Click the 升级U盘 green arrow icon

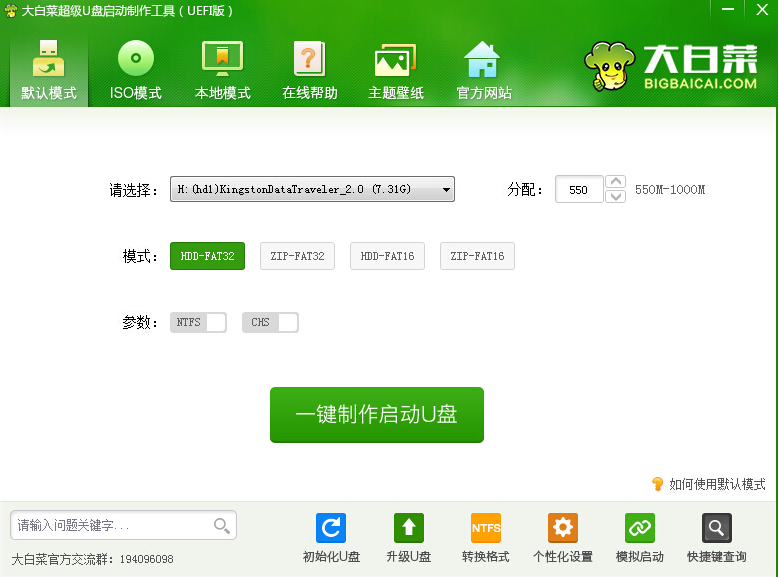[408, 528]
